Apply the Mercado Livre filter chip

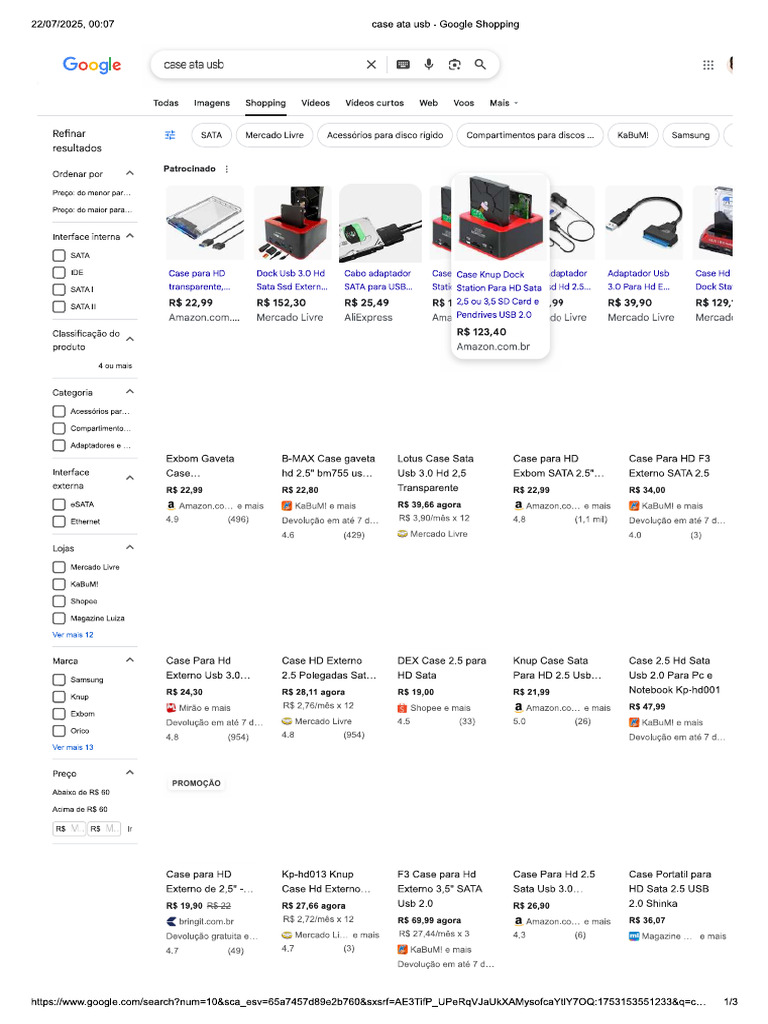pyautogui.click(x=274, y=135)
